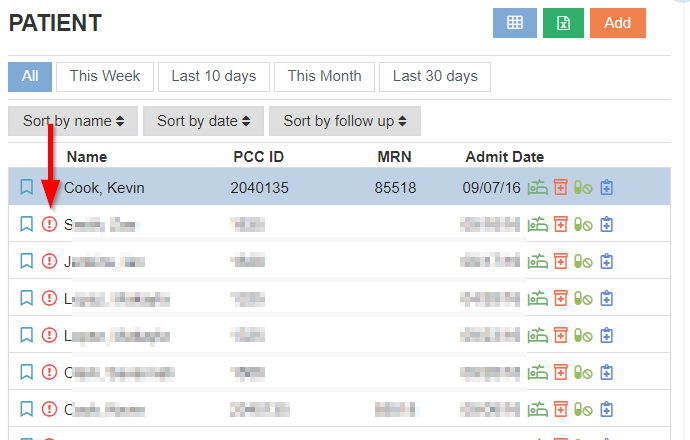Select the All filter tab
This screenshot has height=440, width=690.
point(30,77)
